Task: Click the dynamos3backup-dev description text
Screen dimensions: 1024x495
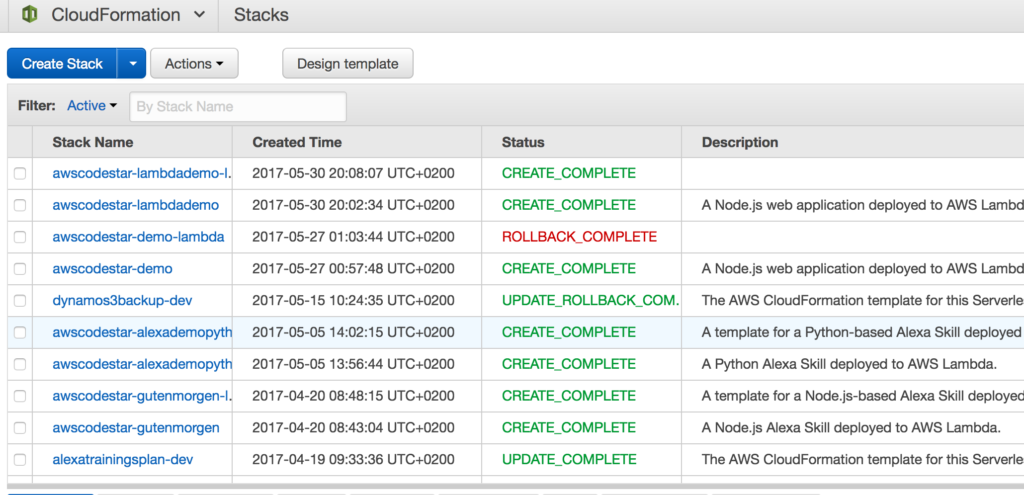Action: [x=862, y=300]
